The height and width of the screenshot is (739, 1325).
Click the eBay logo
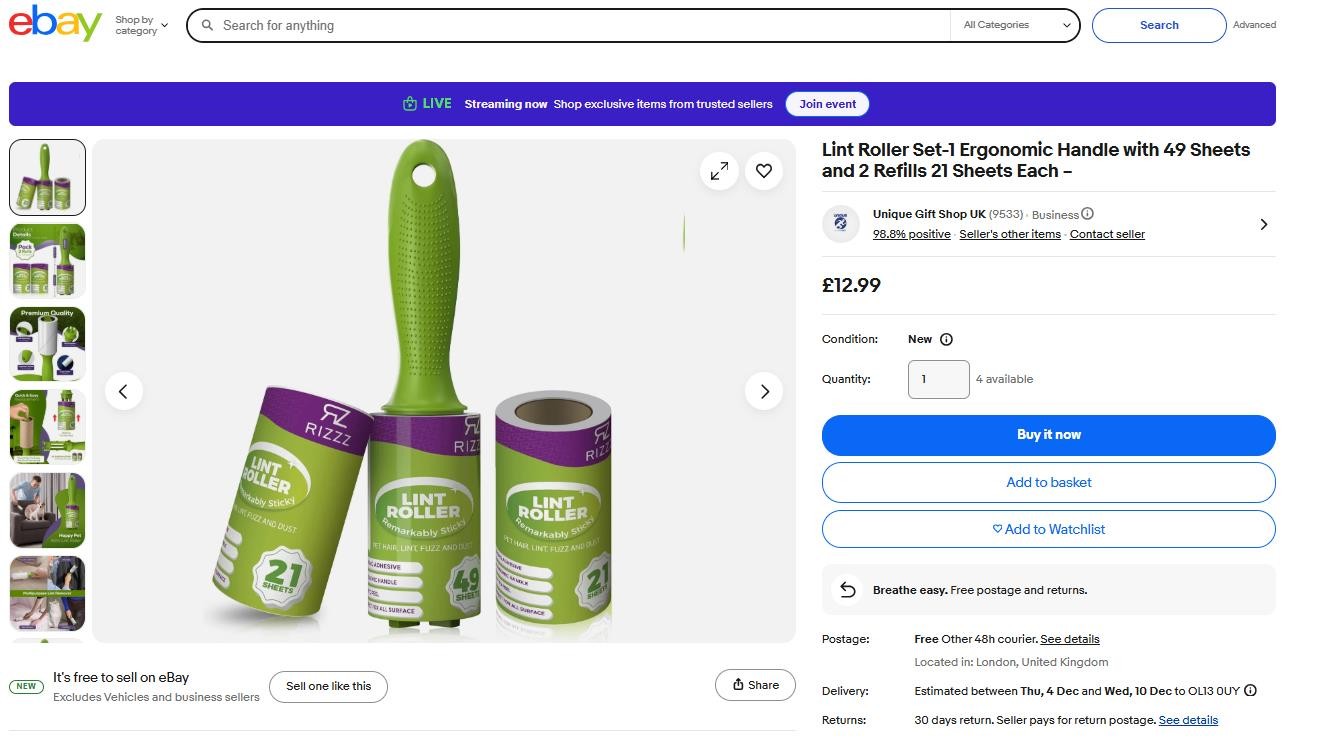pyautogui.click(x=55, y=23)
